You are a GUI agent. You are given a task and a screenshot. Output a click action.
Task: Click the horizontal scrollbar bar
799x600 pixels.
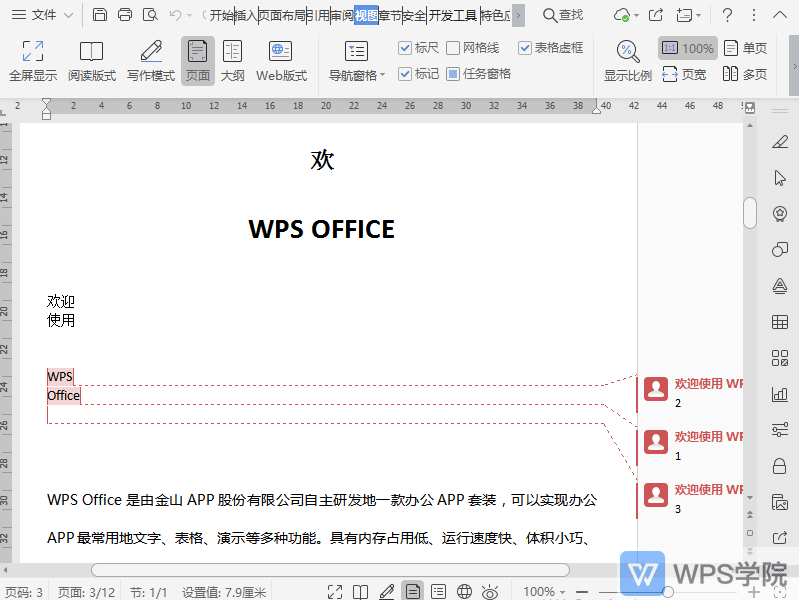tap(330, 570)
